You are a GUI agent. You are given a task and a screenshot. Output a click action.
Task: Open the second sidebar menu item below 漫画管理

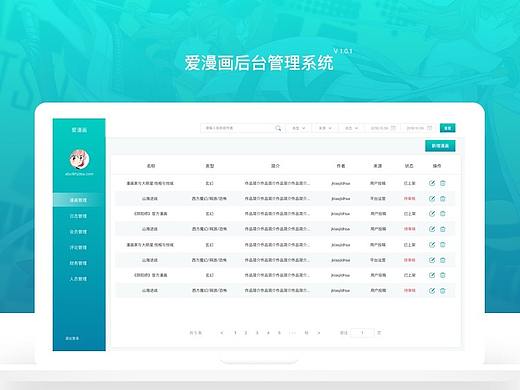[x=79, y=216]
